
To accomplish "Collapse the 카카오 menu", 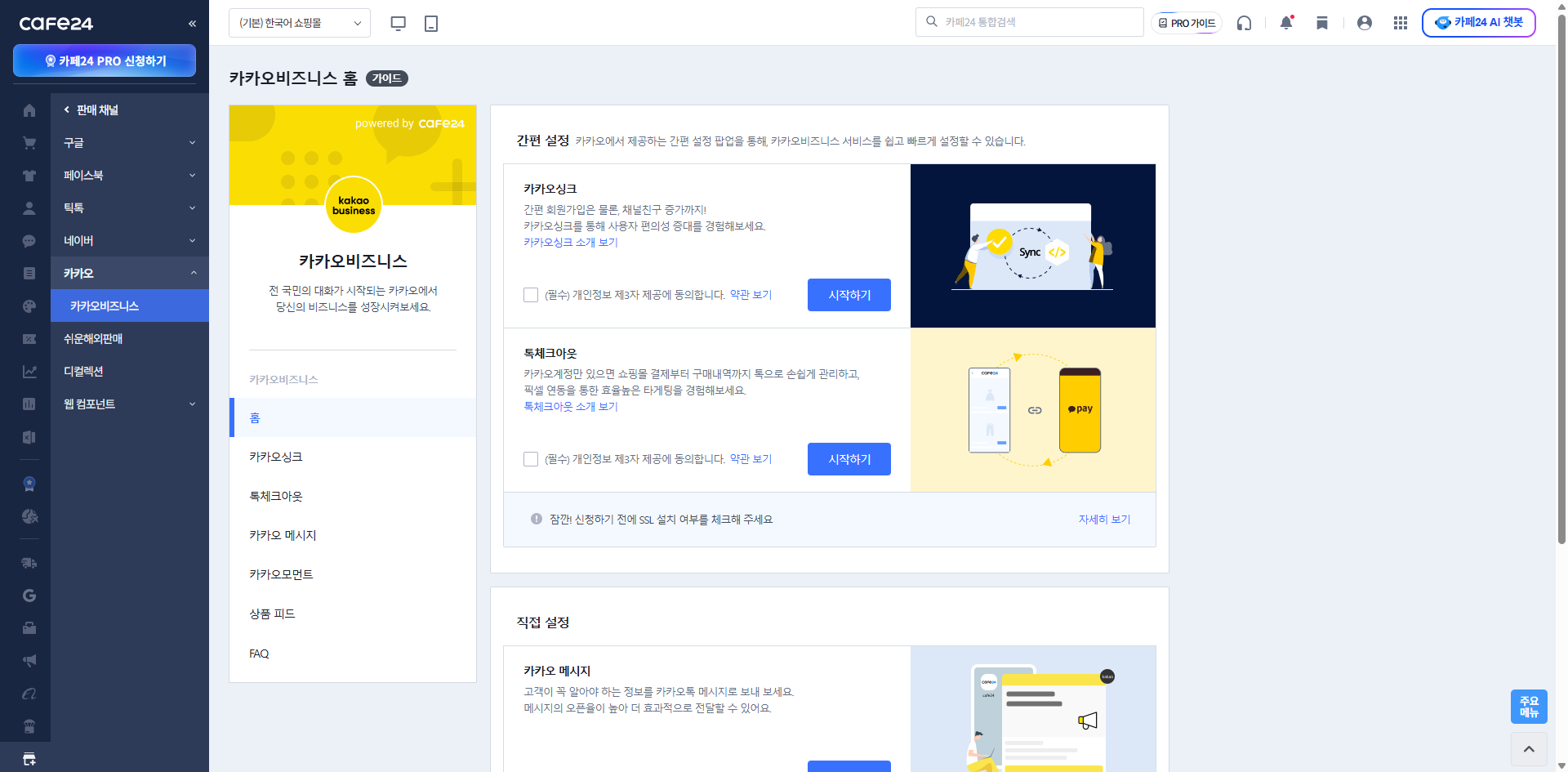I will [130, 273].
